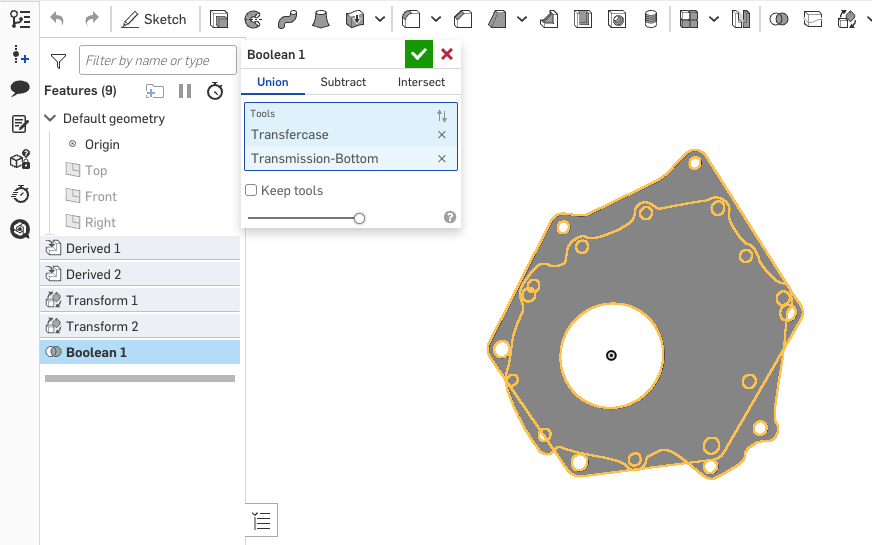Select the Extrude tool
The height and width of the screenshot is (545, 872).
pos(219,19)
